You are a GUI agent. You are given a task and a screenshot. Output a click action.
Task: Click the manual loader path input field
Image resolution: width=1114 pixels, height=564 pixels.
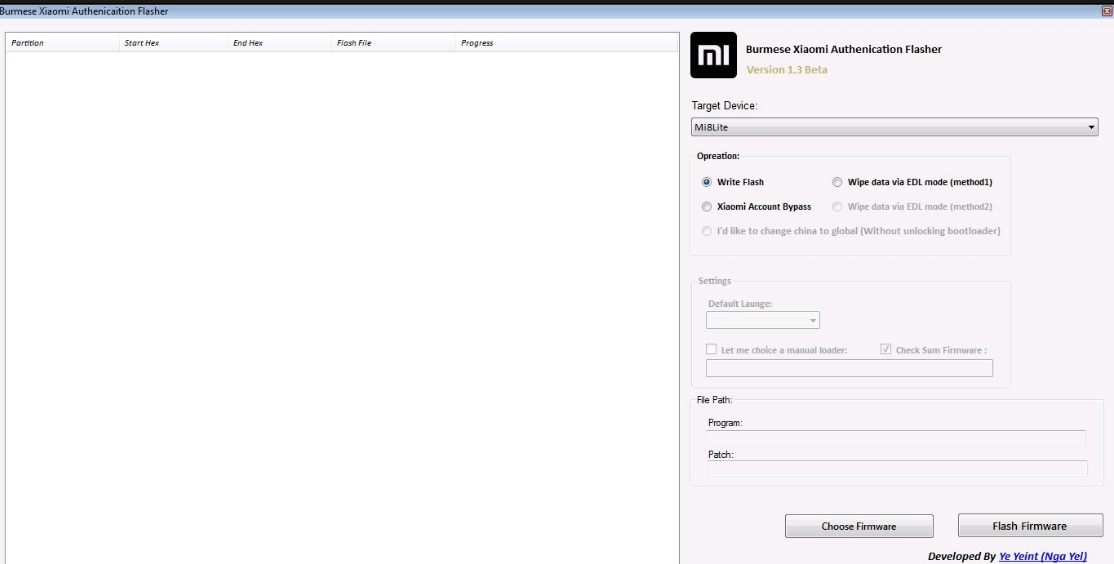coord(849,368)
